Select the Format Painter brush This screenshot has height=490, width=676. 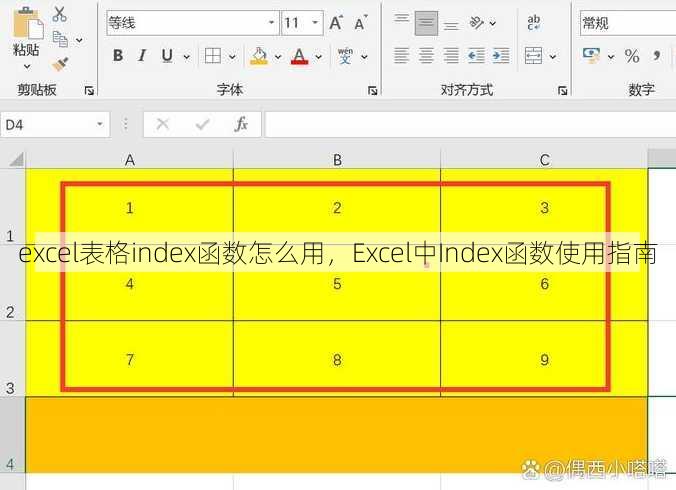tap(60, 64)
